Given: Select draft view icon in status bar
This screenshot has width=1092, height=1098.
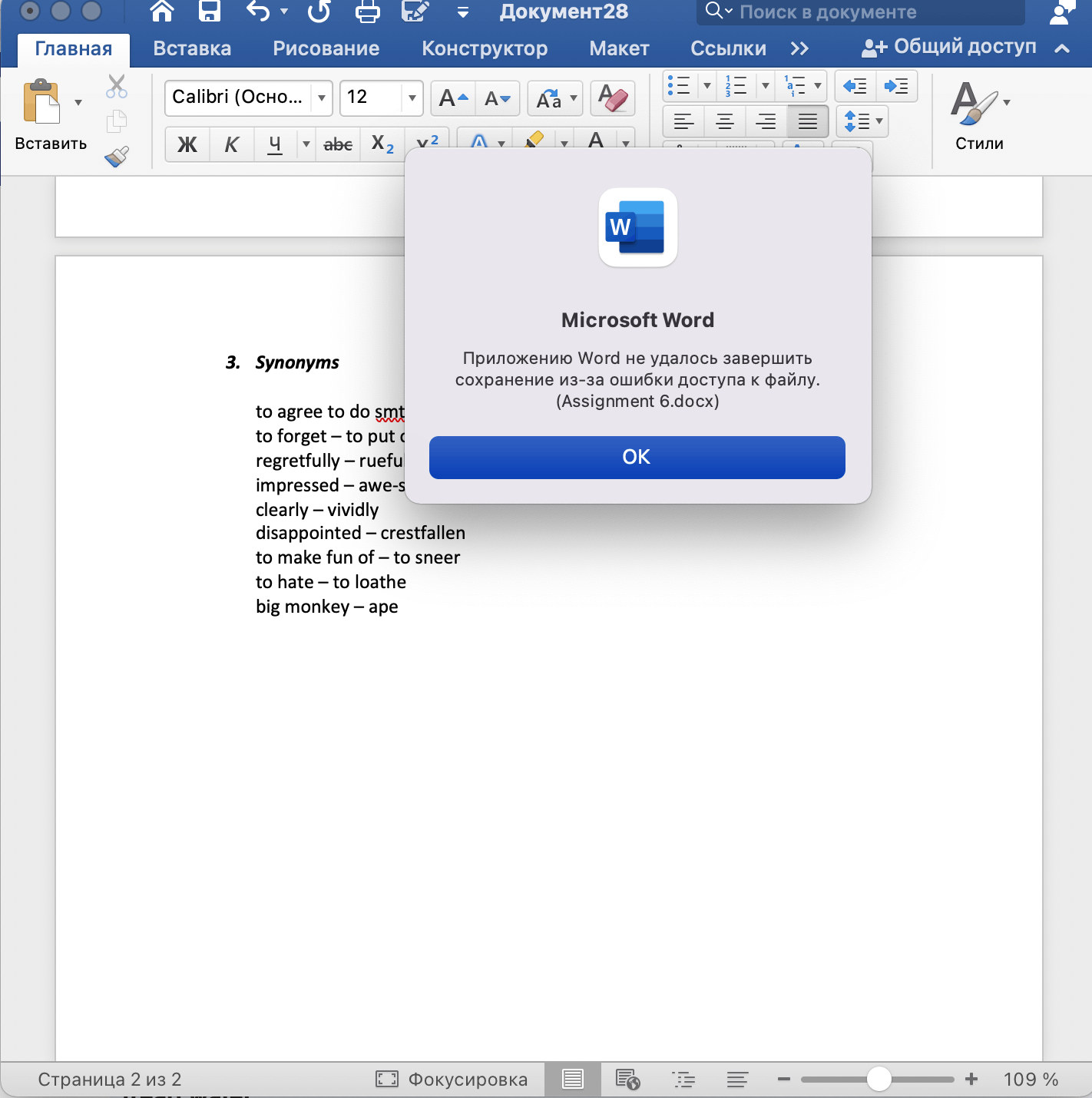Looking at the screenshot, I should (x=737, y=1080).
